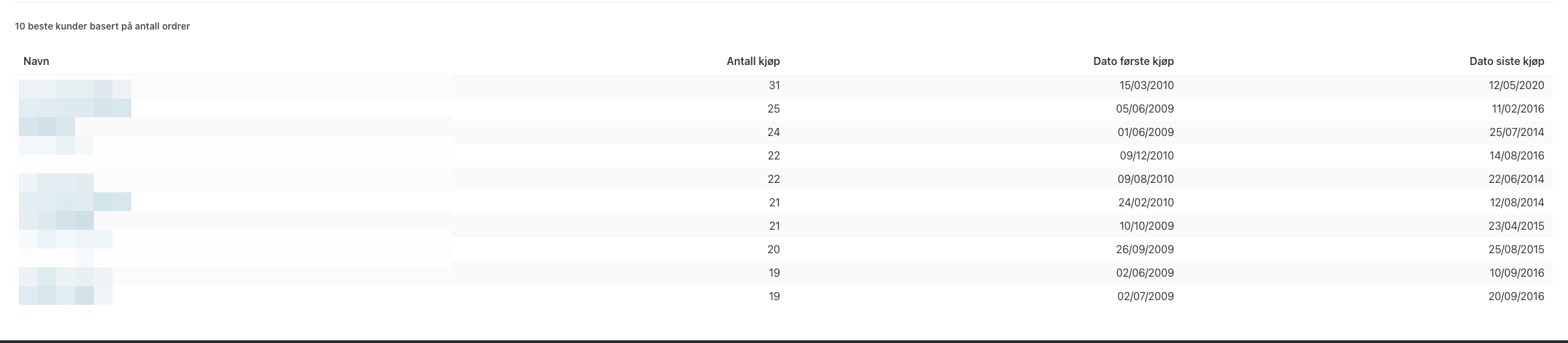Click the last purchase date 12/05/2020

point(1516,85)
